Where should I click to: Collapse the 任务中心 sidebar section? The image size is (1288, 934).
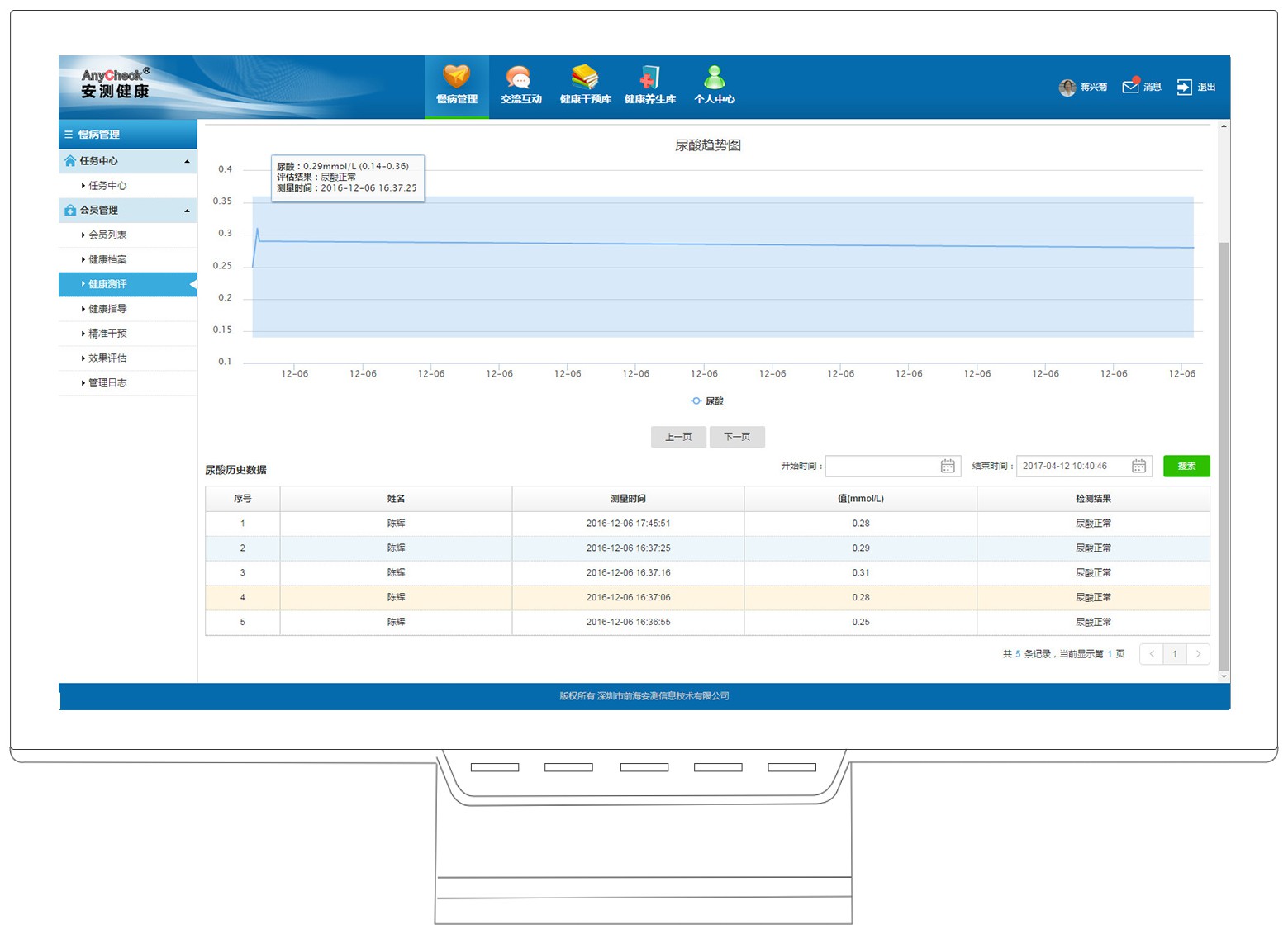click(x=187, y=161)
